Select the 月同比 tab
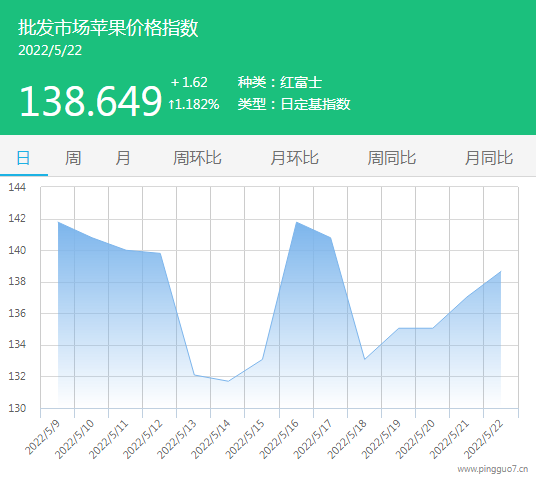 489,158
